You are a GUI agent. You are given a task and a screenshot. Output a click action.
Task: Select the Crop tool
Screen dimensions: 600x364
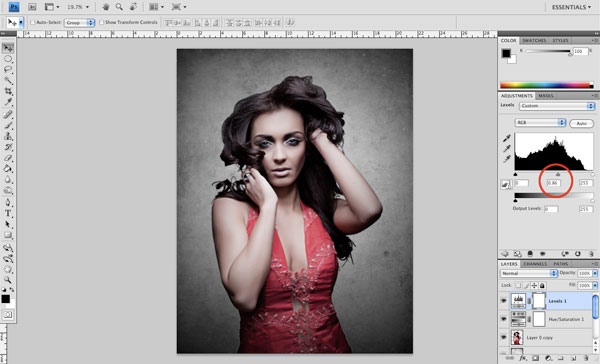8,91
